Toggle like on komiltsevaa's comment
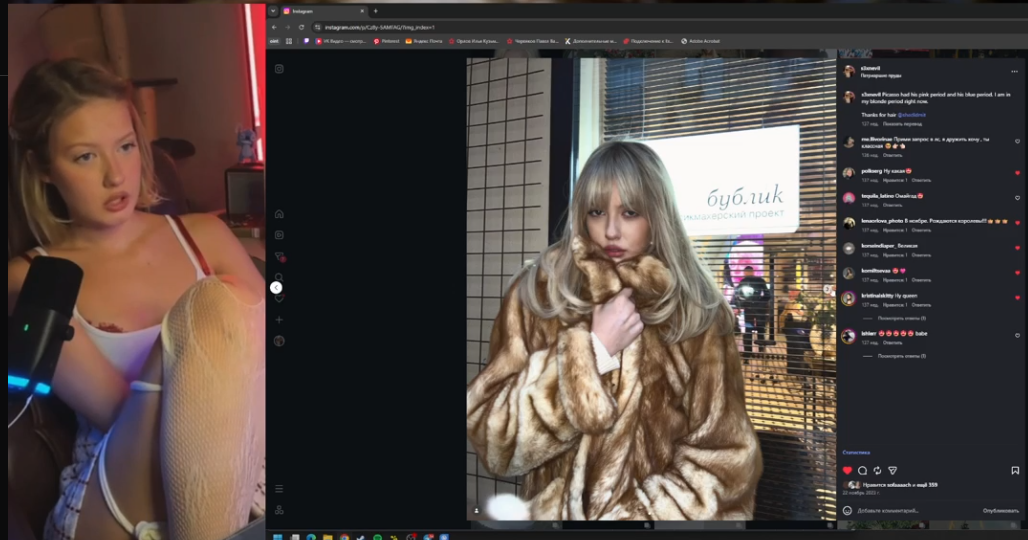The width and height of the screenshot is (1028, 540). pyautogui.click(x=1018, y=273)
